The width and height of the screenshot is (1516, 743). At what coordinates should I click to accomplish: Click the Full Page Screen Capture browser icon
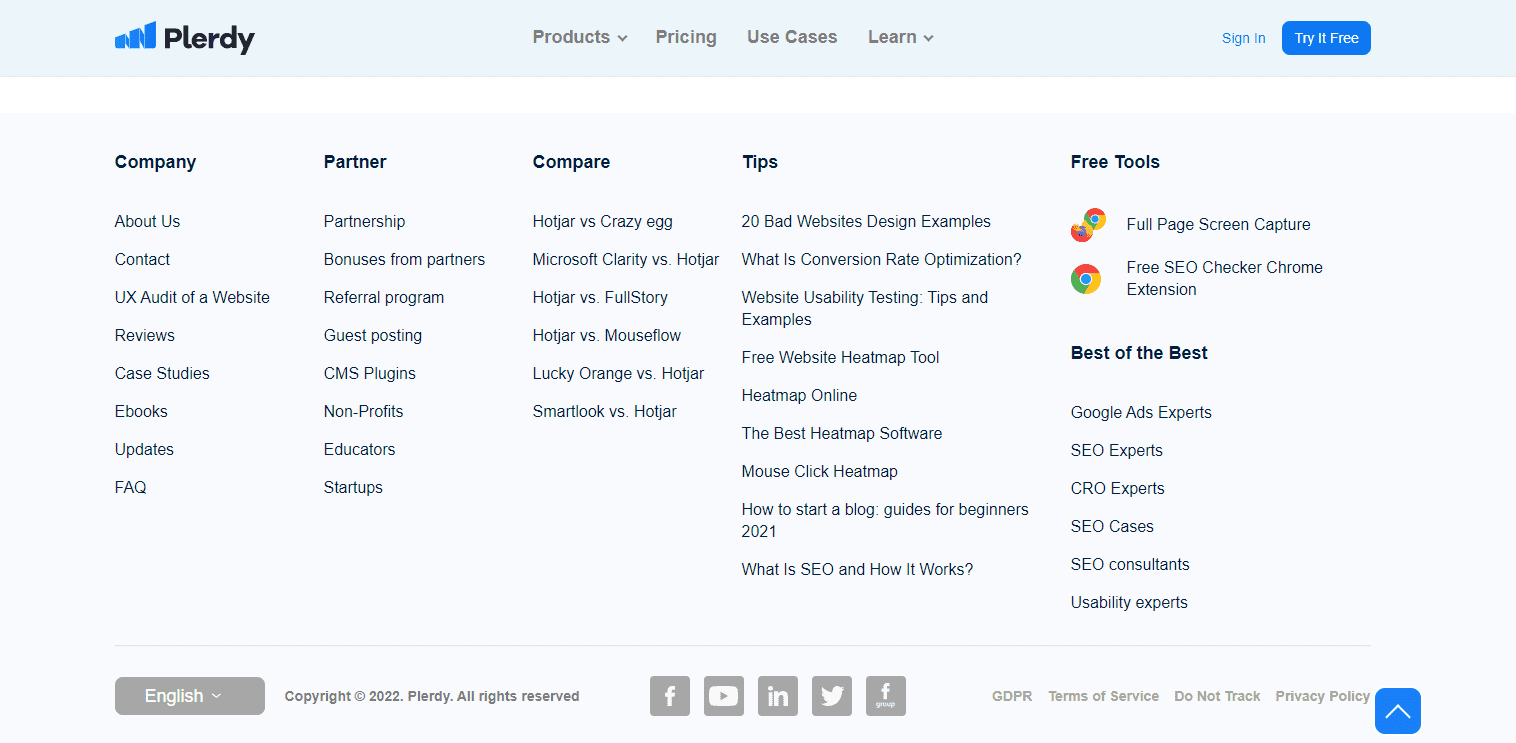coord(1087,225)
